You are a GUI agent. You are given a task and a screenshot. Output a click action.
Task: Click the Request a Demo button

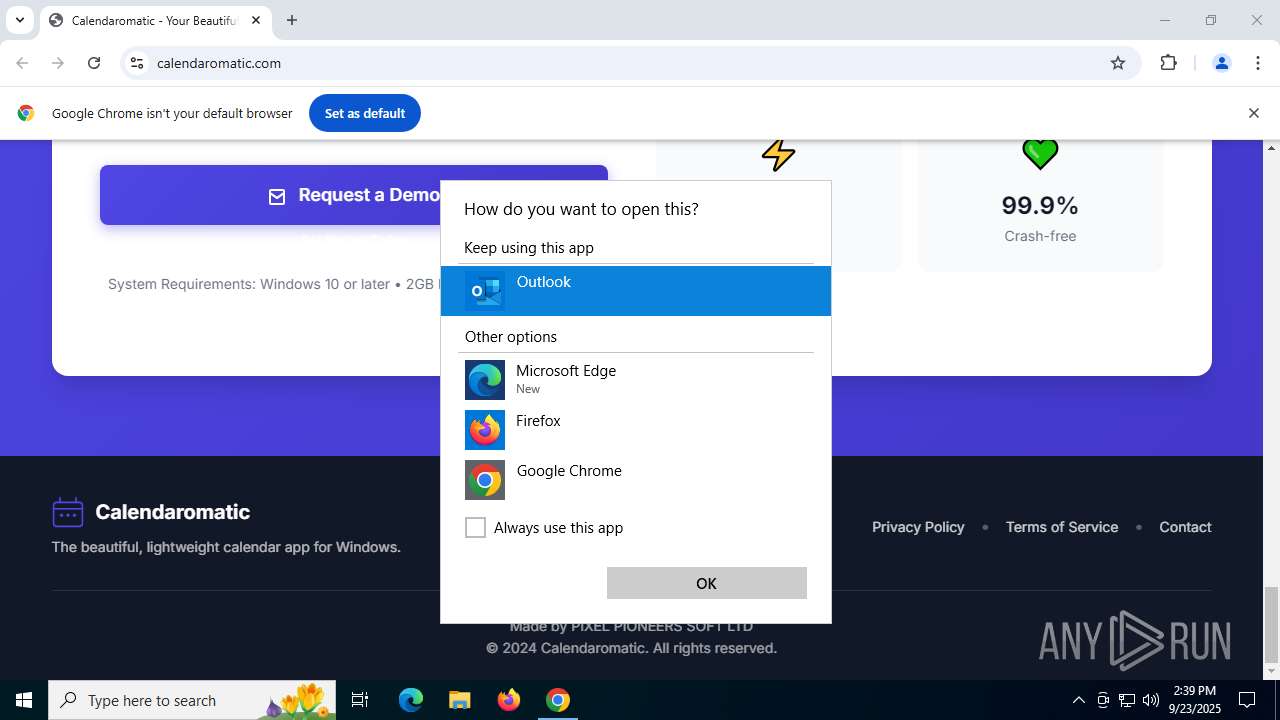(x=354, y=195)
